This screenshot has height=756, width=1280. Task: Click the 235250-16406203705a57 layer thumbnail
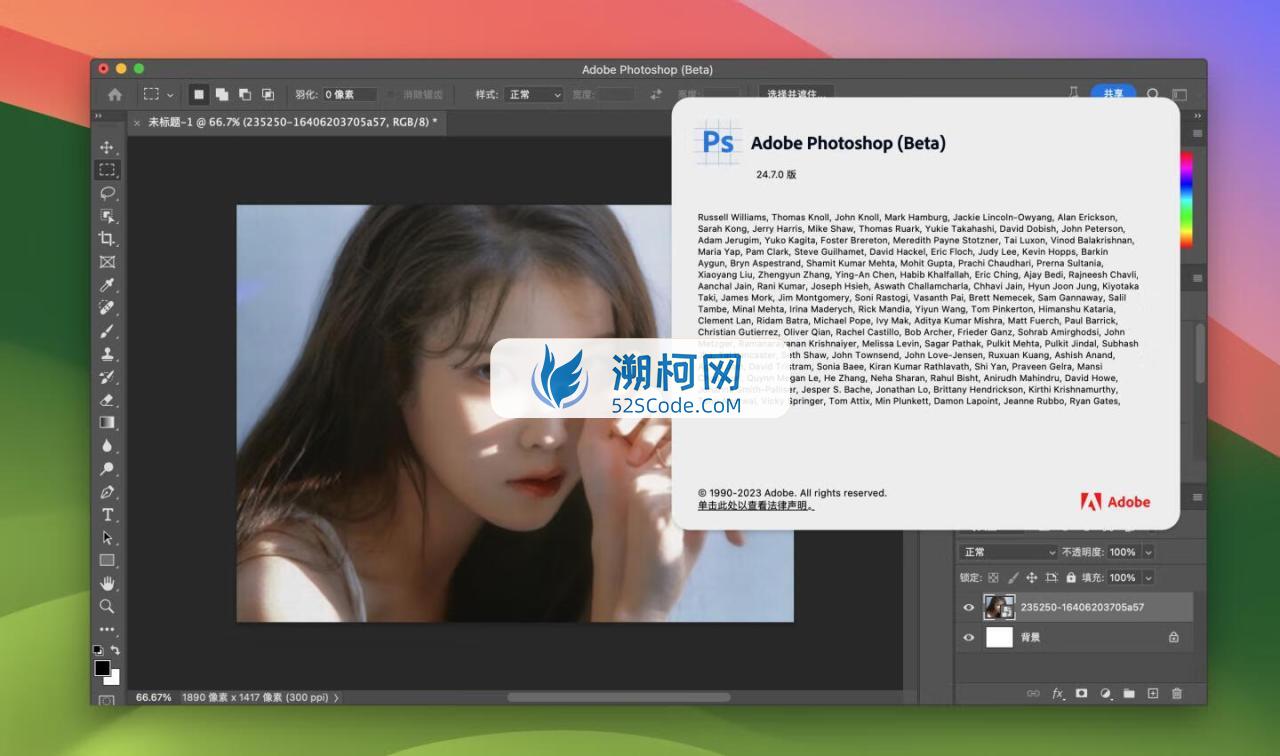(999, 607)
